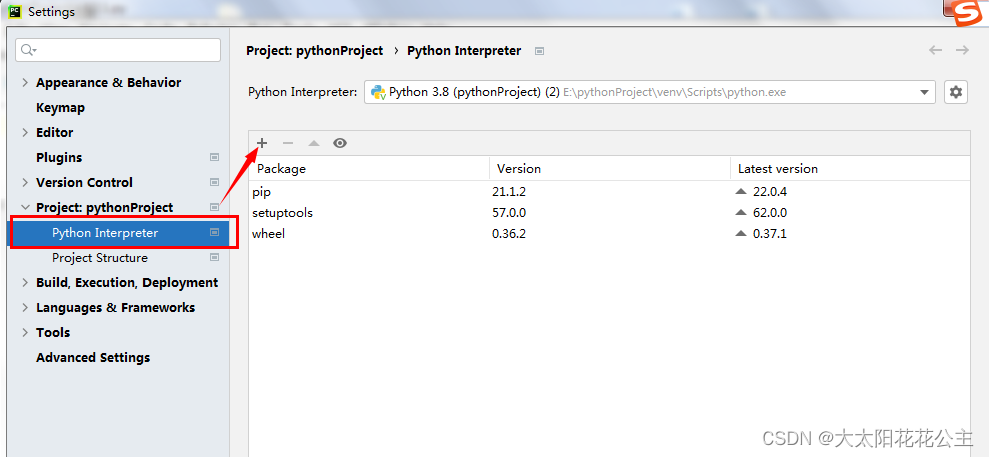Screen dimensions: 989x457
Task: Expand Appearance & Behavior section
Action: [25, 83]
